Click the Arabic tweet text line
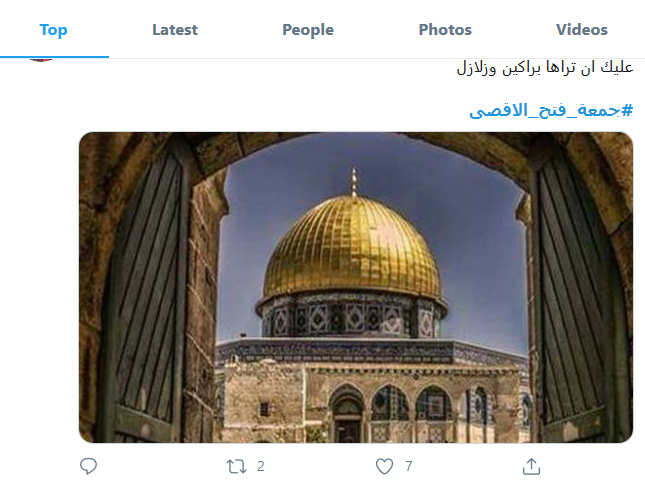Viewport: 645px width, 481px height. click(x=545, y=67)
